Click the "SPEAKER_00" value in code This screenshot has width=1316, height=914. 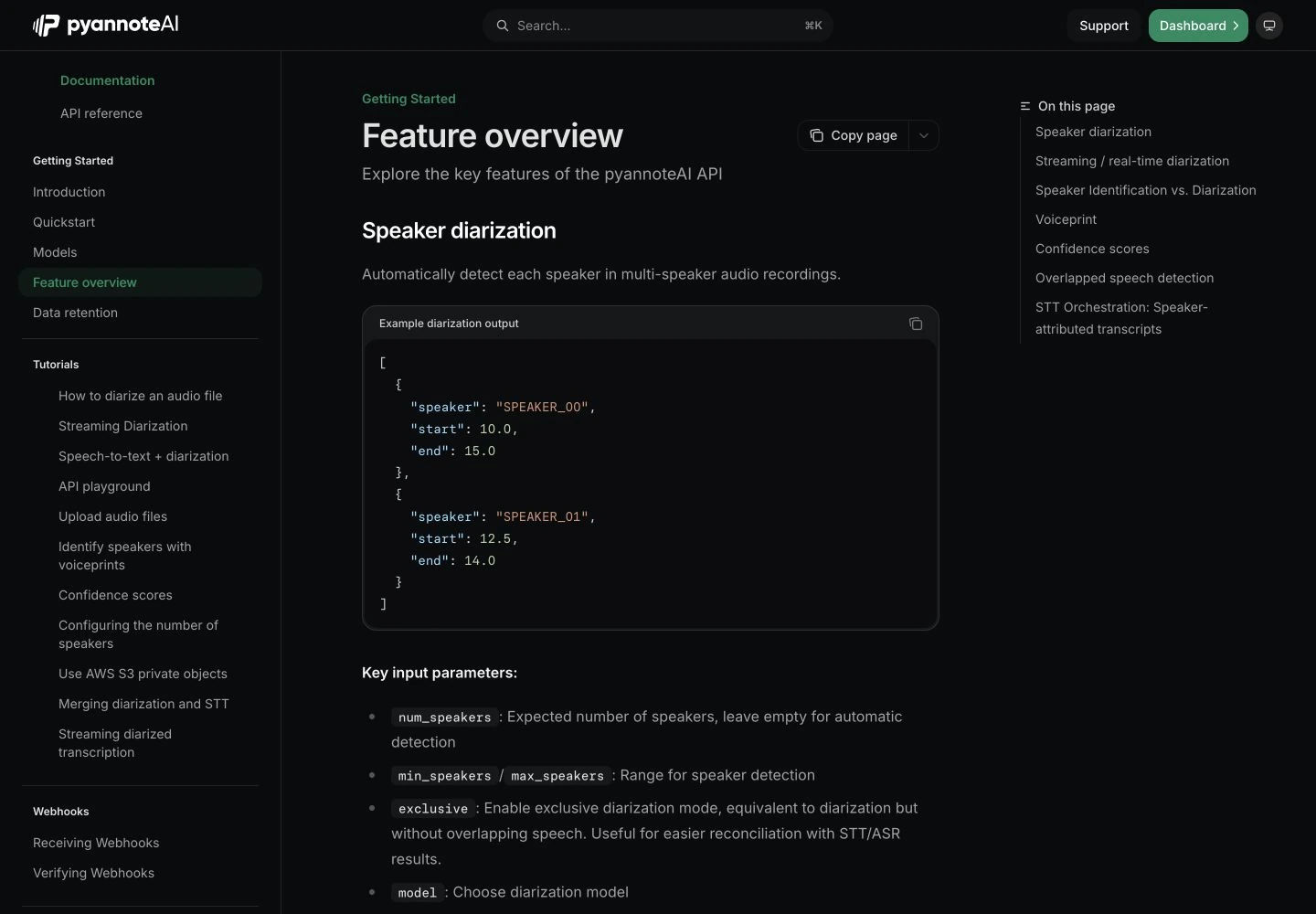pyautogui.click(x=542, y=407)
